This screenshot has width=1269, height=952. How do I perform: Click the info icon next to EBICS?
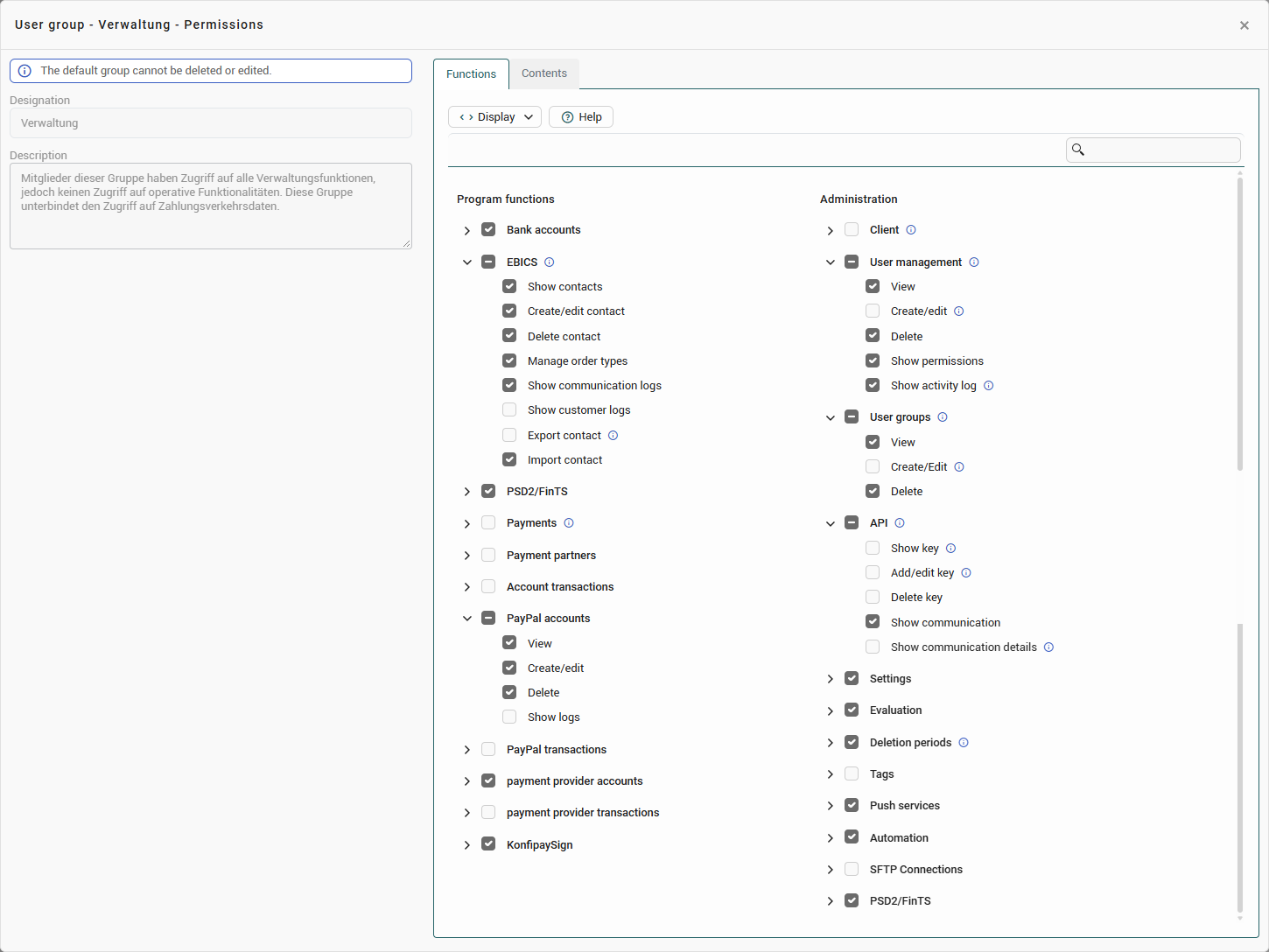pyautogui.click(x=550, y=262)
